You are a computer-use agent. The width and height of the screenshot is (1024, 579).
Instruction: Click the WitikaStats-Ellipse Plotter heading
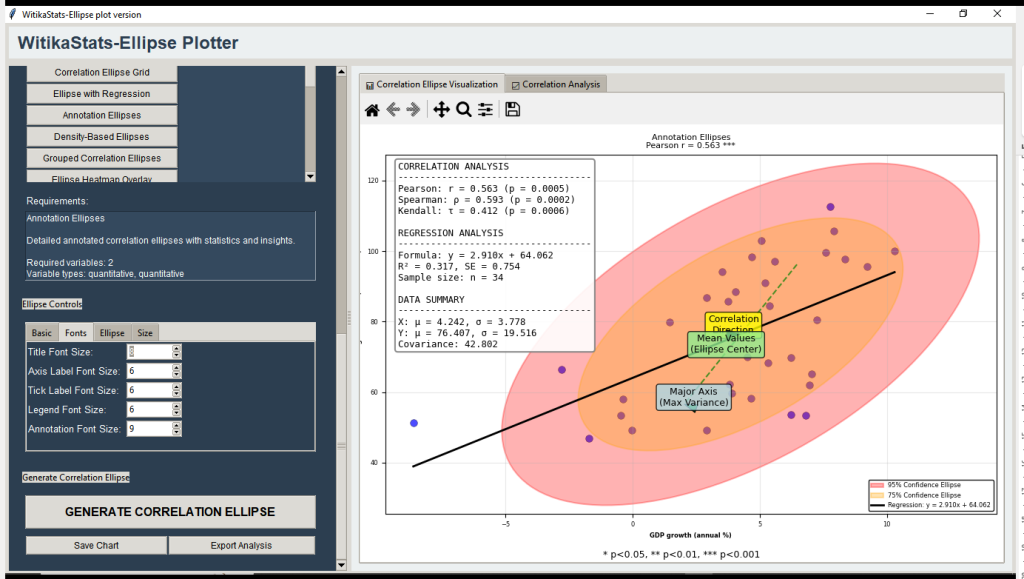point(128,43)
